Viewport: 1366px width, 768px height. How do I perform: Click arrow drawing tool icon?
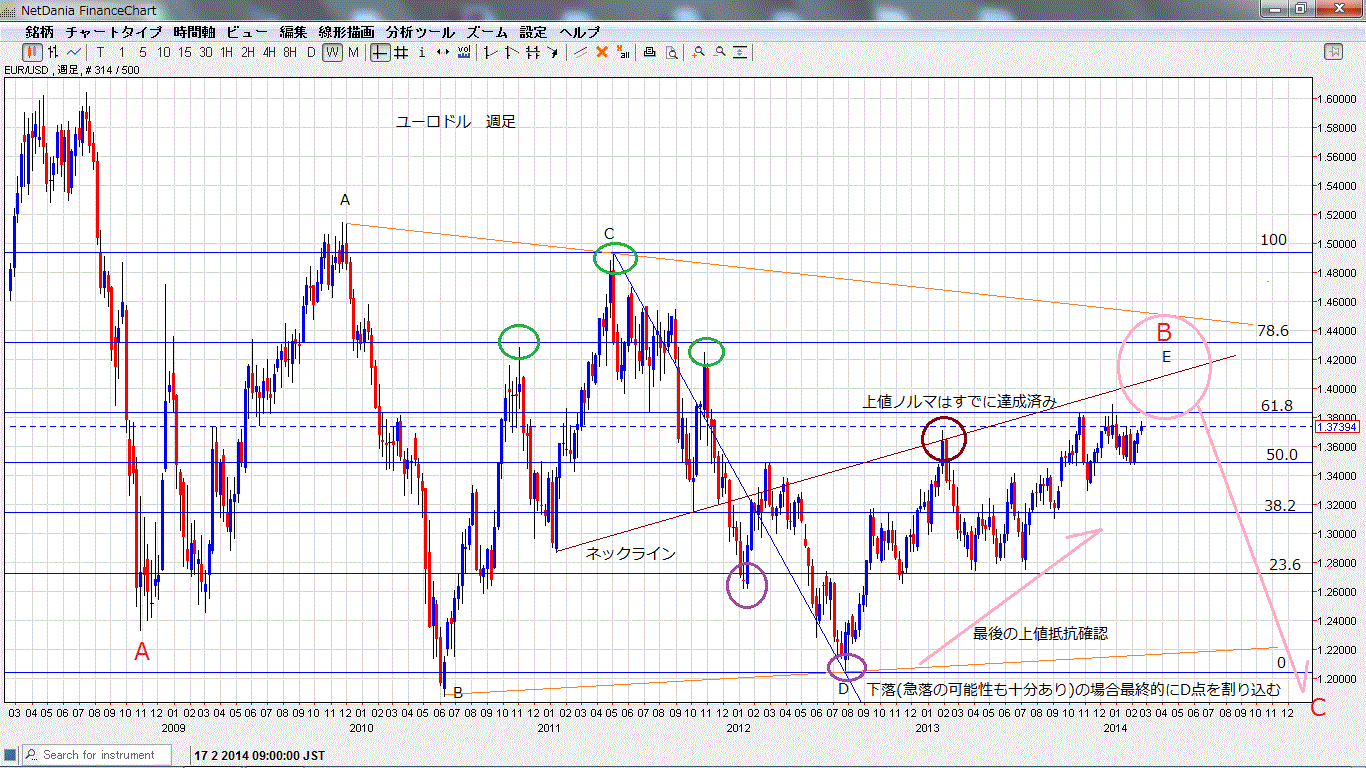553,52
